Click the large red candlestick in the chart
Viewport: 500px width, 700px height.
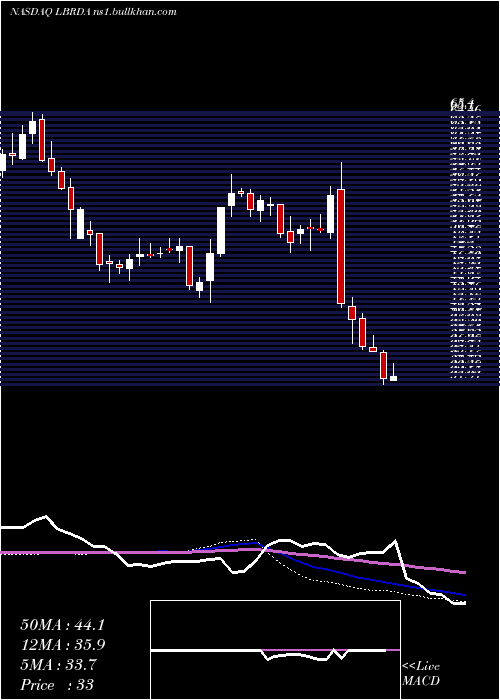click(x=341, y=246)
